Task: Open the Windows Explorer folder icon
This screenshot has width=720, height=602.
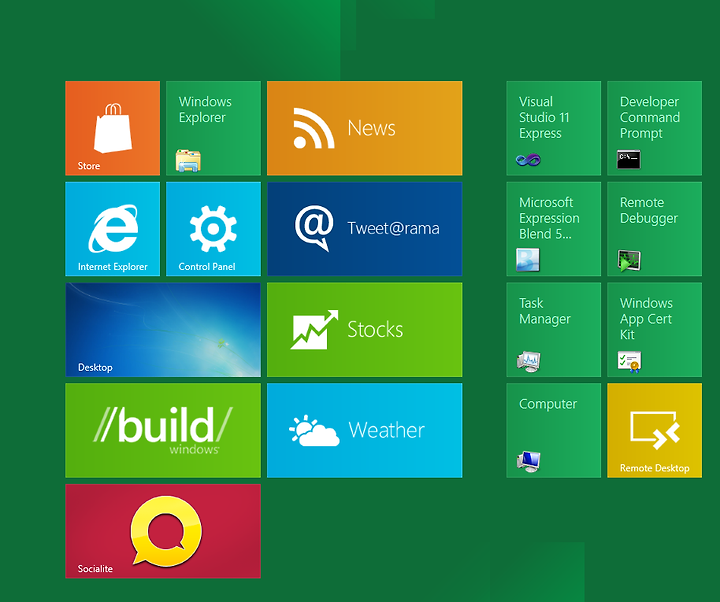Action: click(x=188, y=161)
